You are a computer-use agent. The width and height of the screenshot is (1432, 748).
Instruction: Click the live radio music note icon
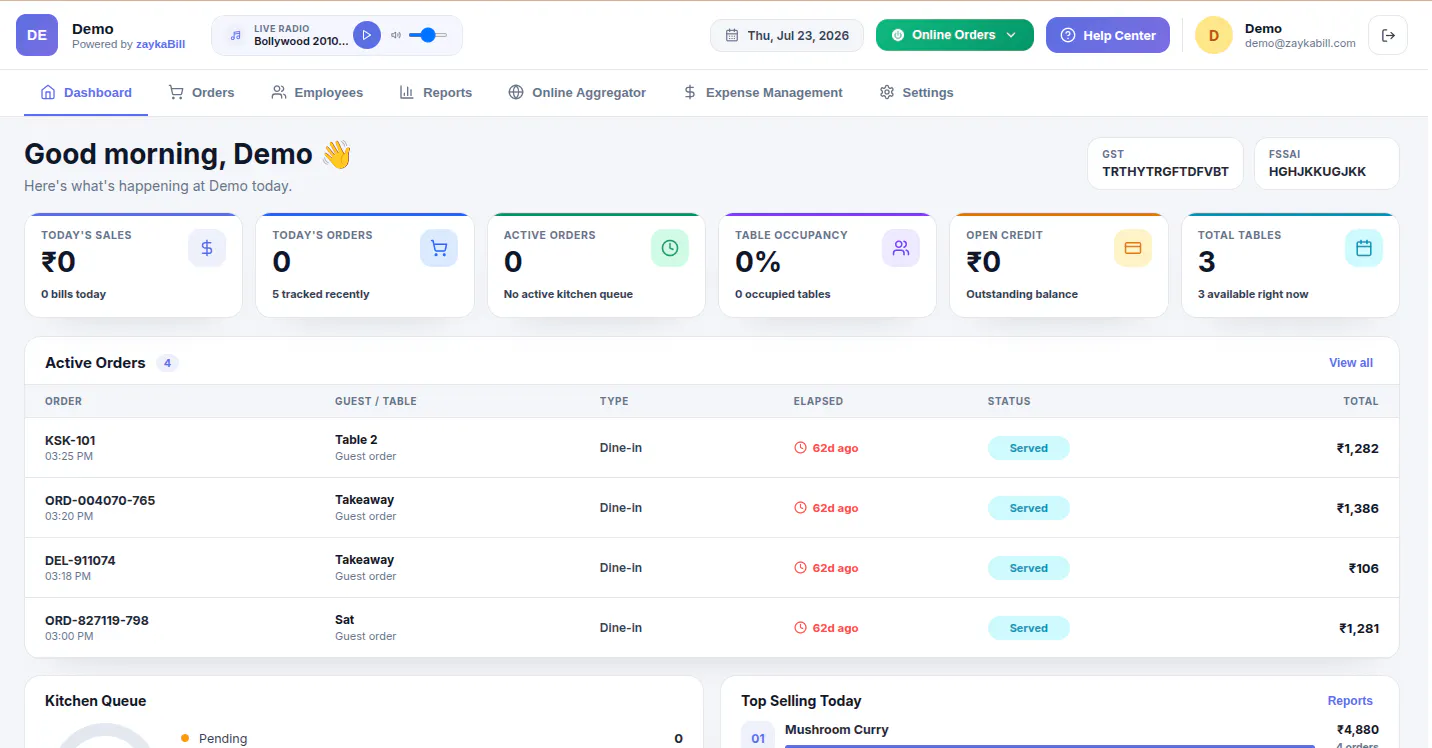(235, 35)
